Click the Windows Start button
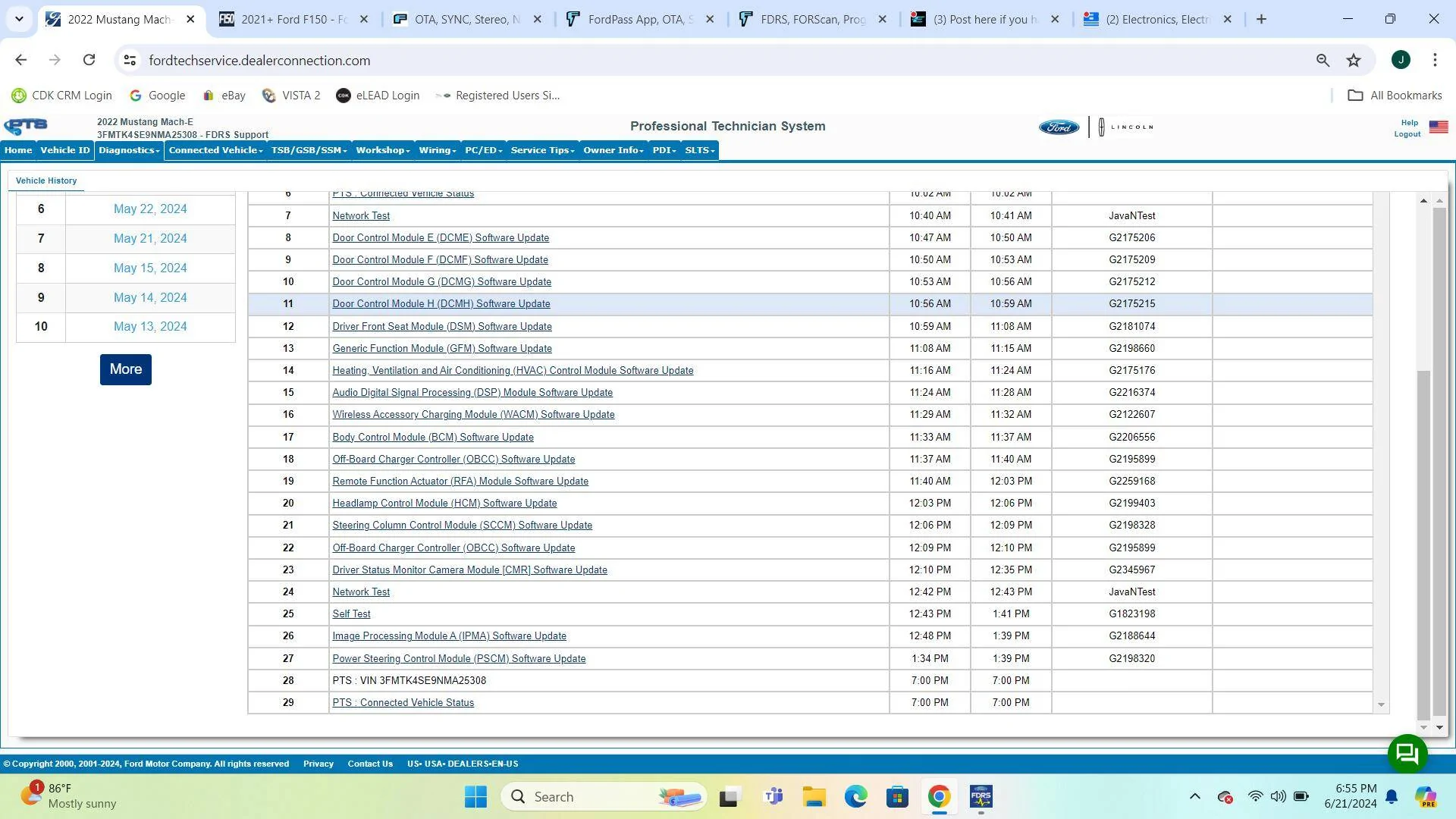 (x=475, y=797)
